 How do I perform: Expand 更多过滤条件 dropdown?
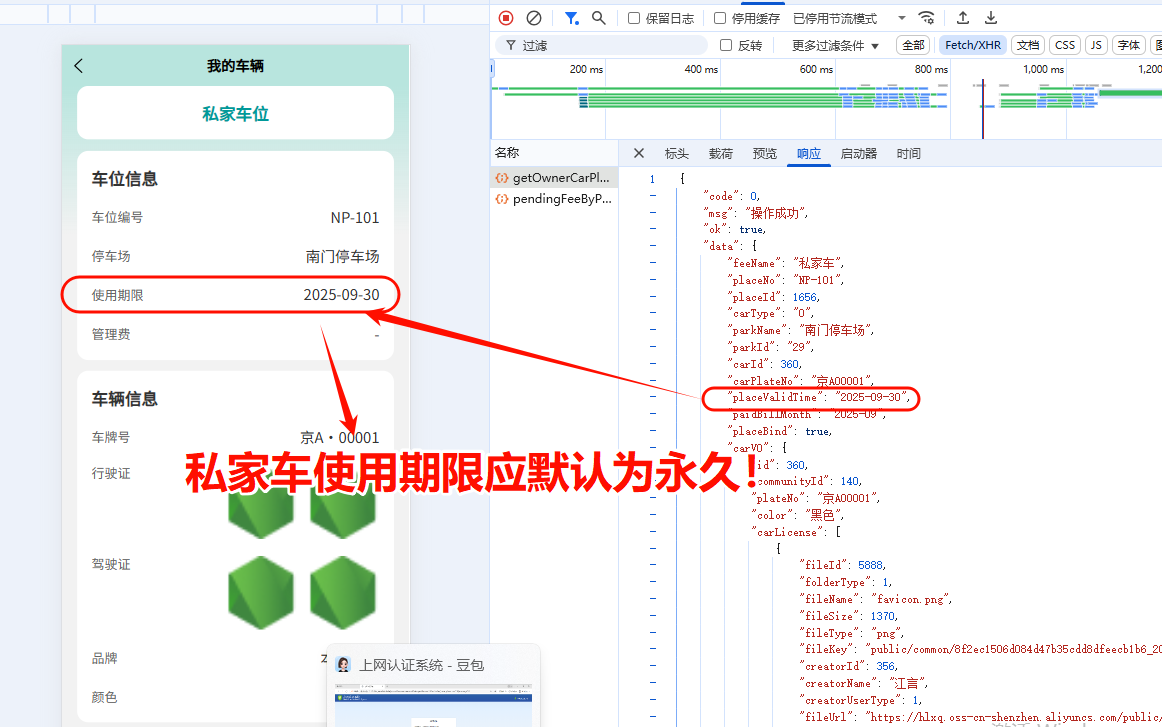pyautogui.click(x=835, y=45)
